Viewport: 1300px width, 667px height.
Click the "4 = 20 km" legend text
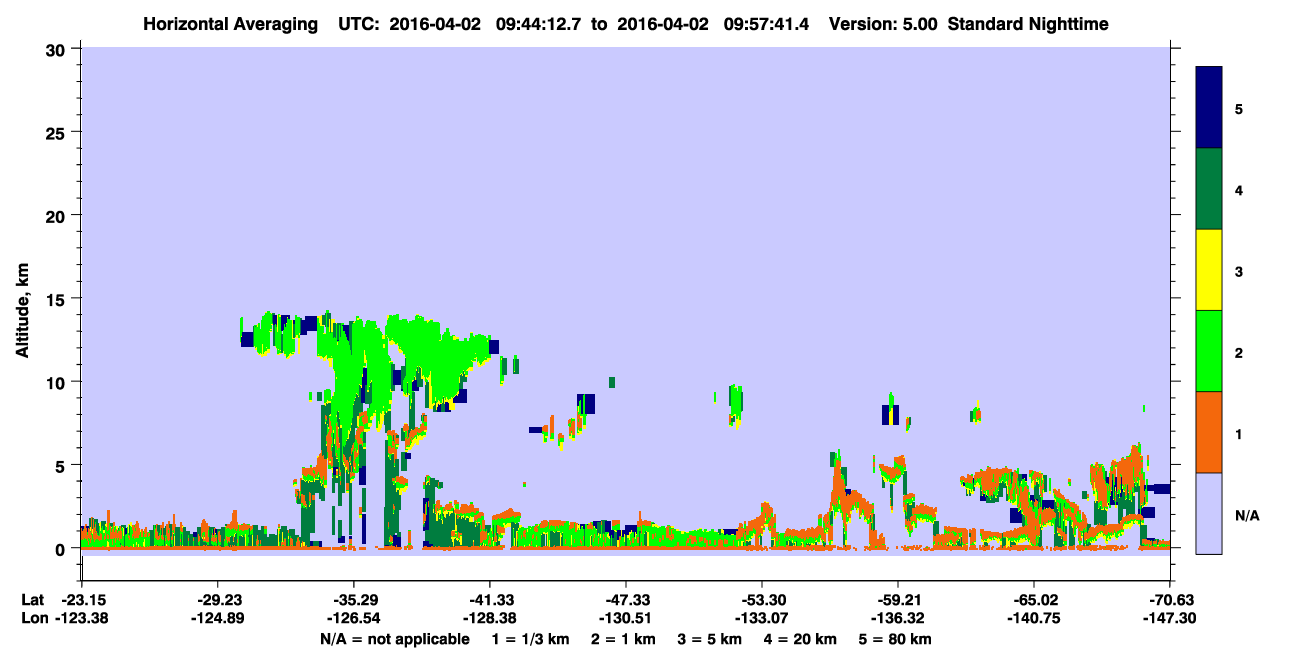pyautogui.click(x=801, y=639)
